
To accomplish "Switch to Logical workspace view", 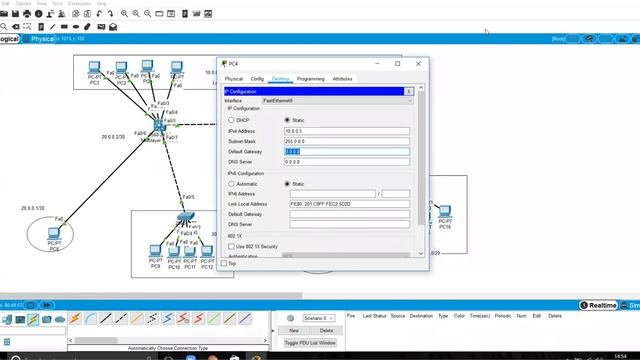I will click(x=9, y=39).
